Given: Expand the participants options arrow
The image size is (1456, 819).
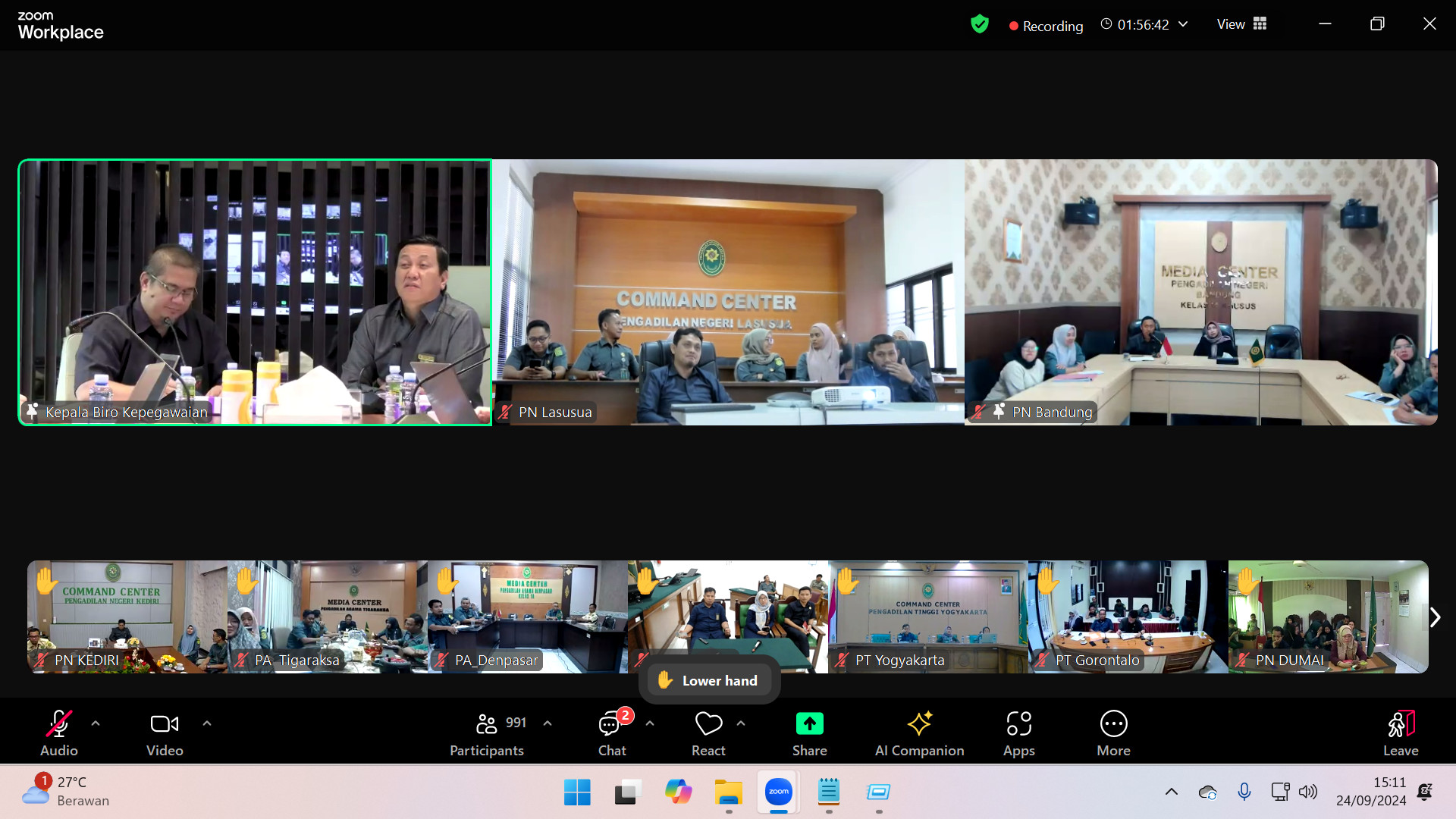Looking at the screenshot, I should (x=548, y=723).
